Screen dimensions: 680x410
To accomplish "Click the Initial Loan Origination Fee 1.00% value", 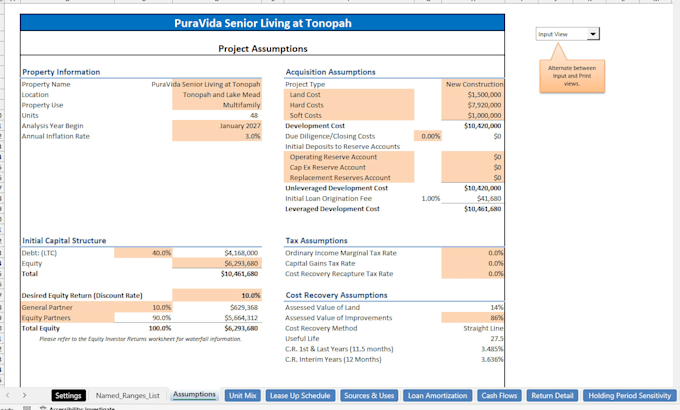I will 431,199.
